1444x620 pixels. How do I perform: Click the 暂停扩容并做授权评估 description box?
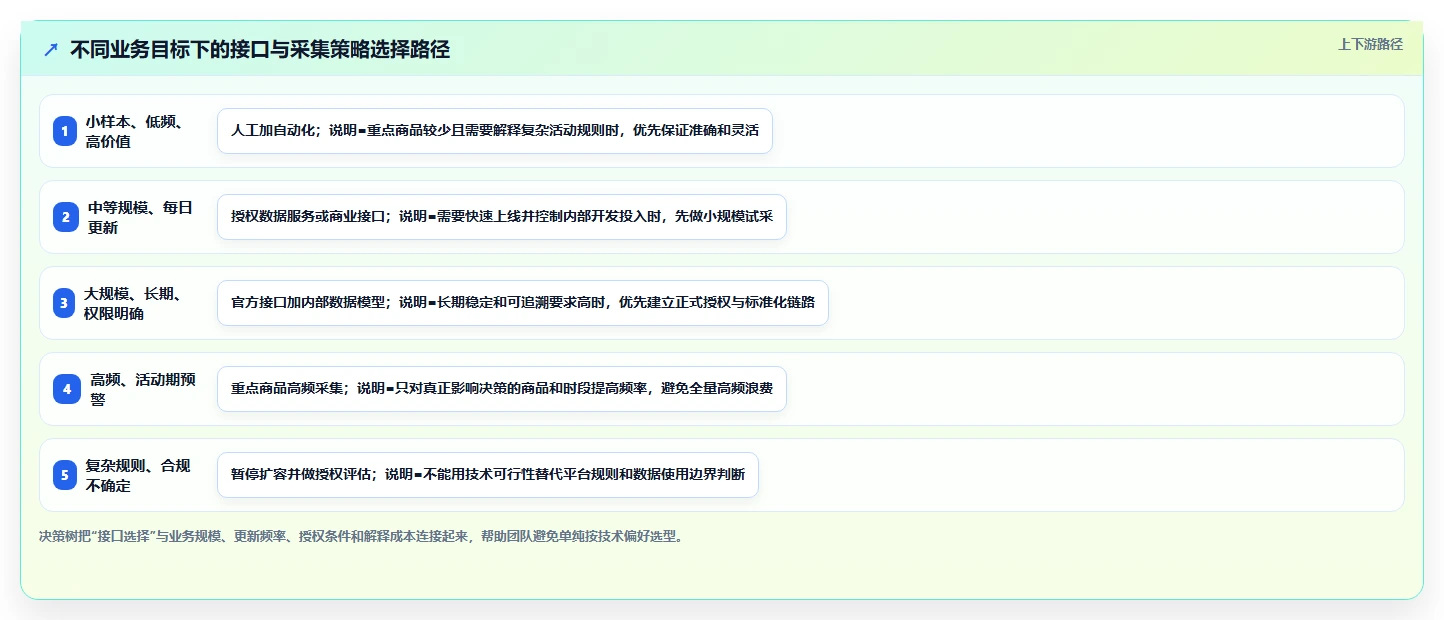pyautogui.click(x=488, y=475)
